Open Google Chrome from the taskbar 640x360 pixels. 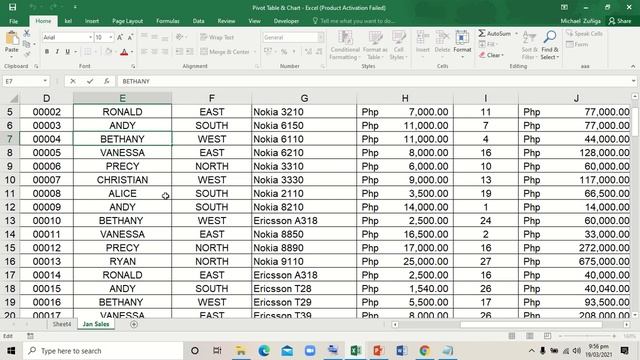click(x=424, y=351)
